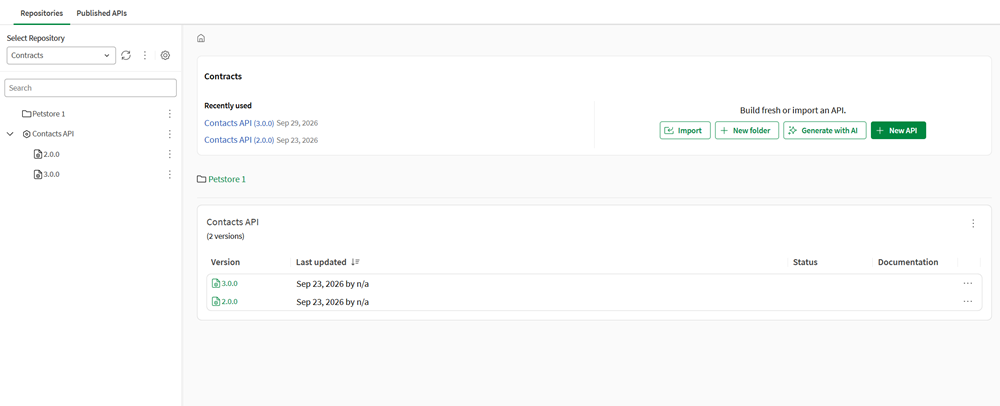Select 3.0.0 in the repository tree
The image size is (1000, 406).
51,174
